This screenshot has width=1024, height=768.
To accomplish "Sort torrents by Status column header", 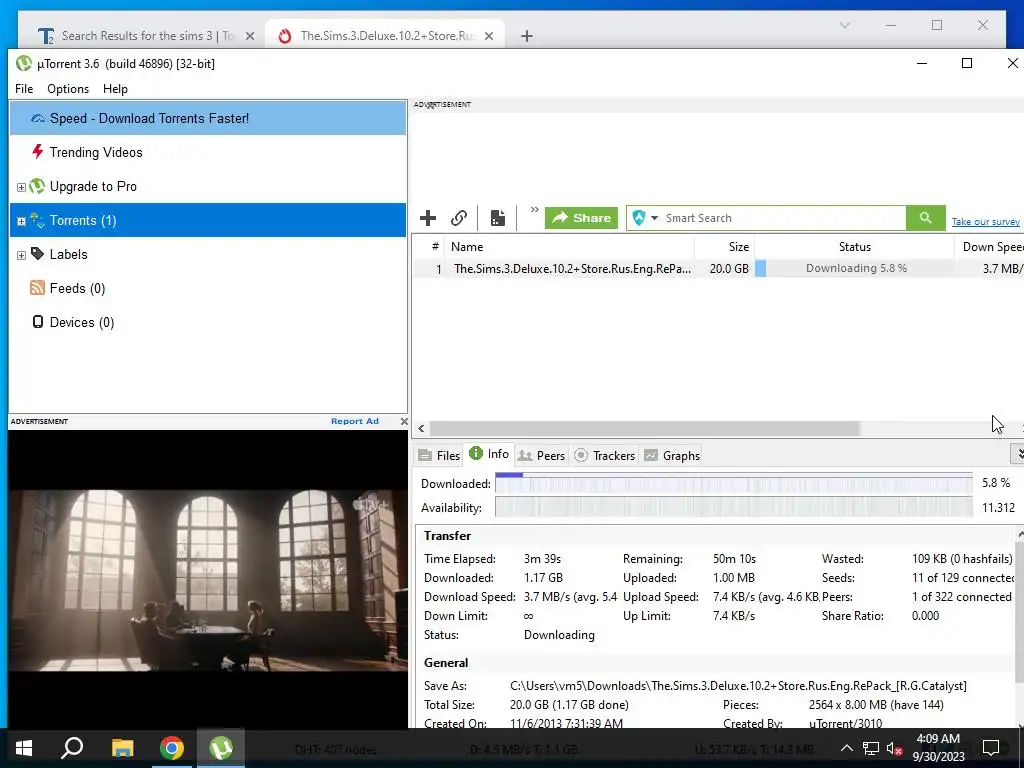I will tap(854, 247).
